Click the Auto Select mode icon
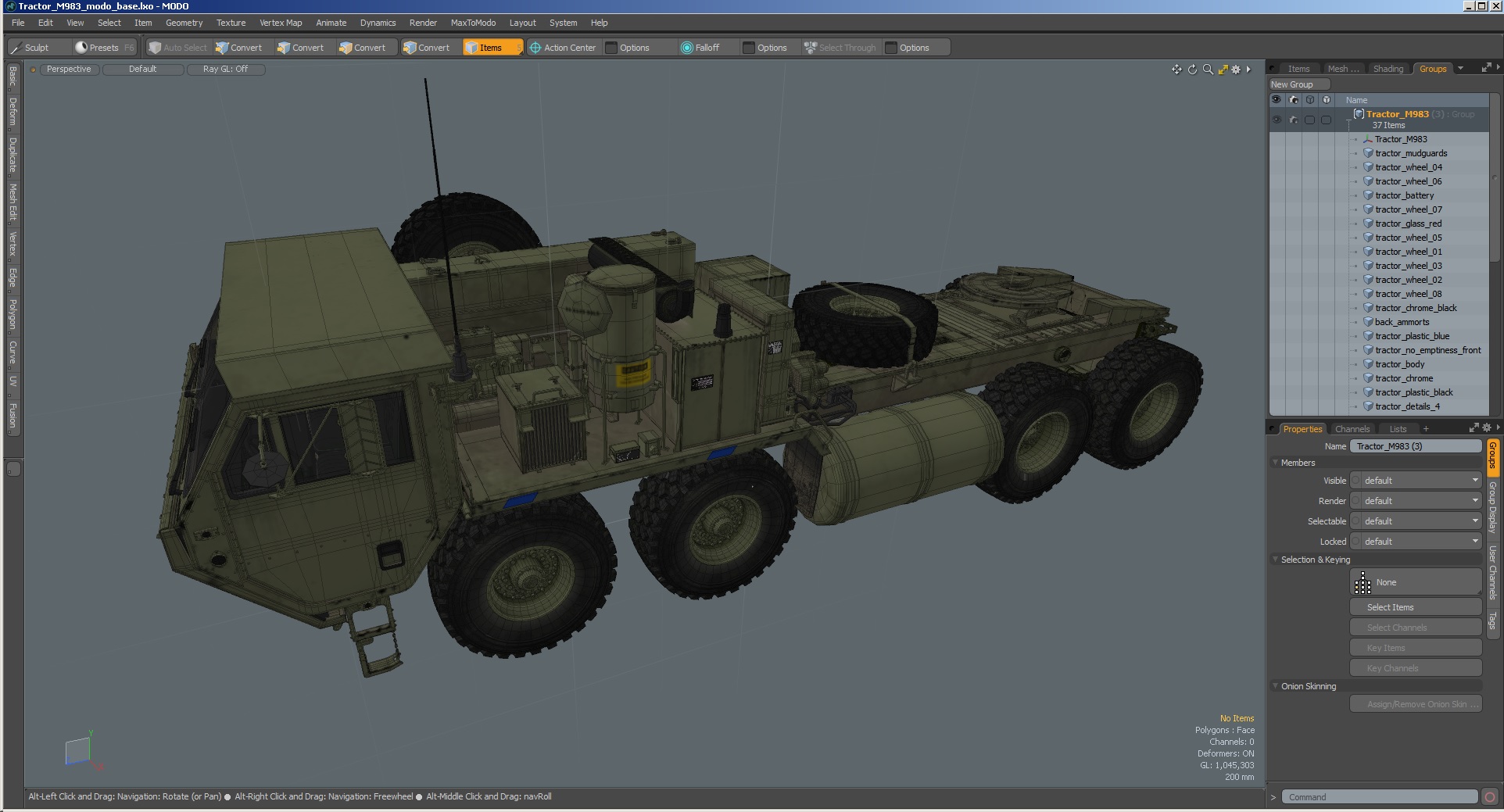 click(155, 48)
